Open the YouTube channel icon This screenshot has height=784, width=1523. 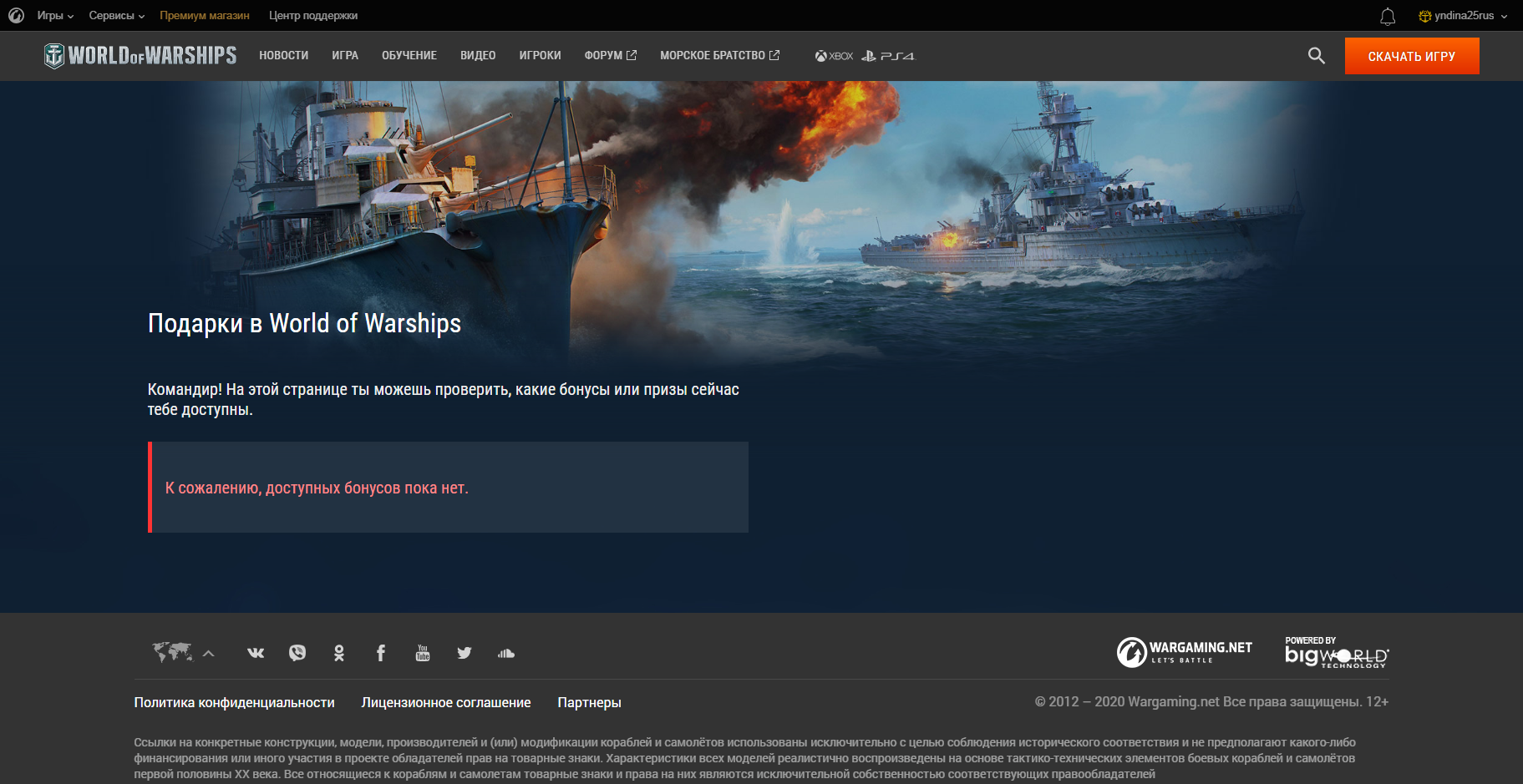click(423, 653)
